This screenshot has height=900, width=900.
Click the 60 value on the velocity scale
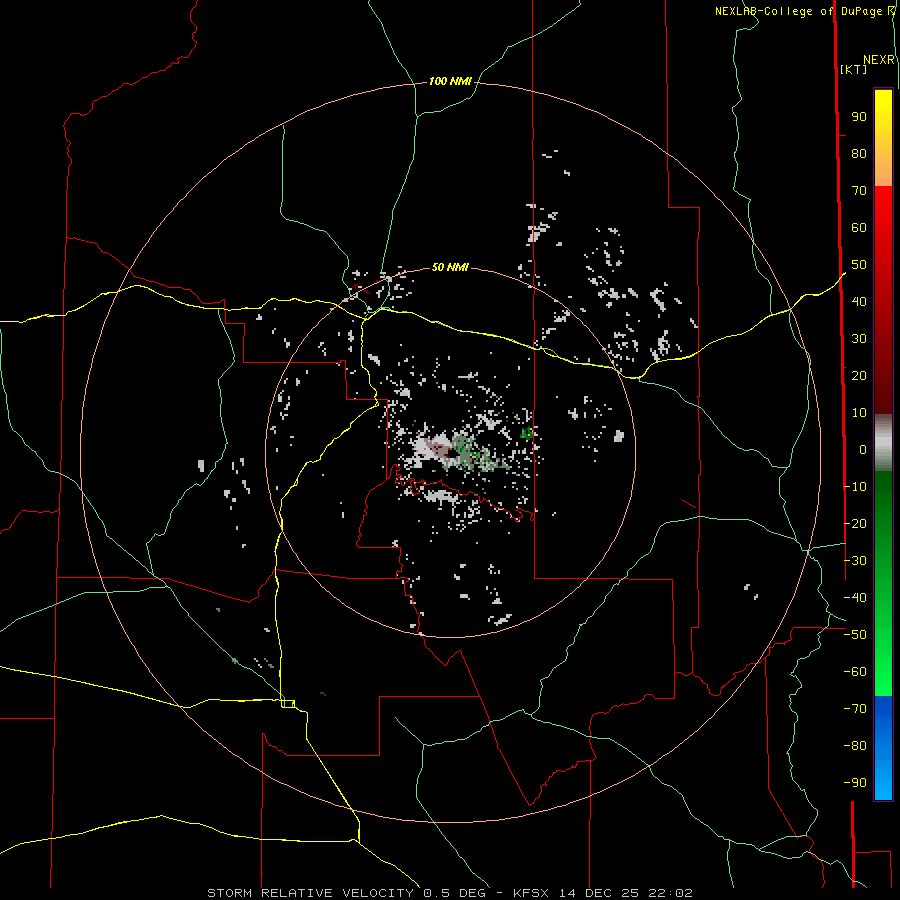pos(859,228)
